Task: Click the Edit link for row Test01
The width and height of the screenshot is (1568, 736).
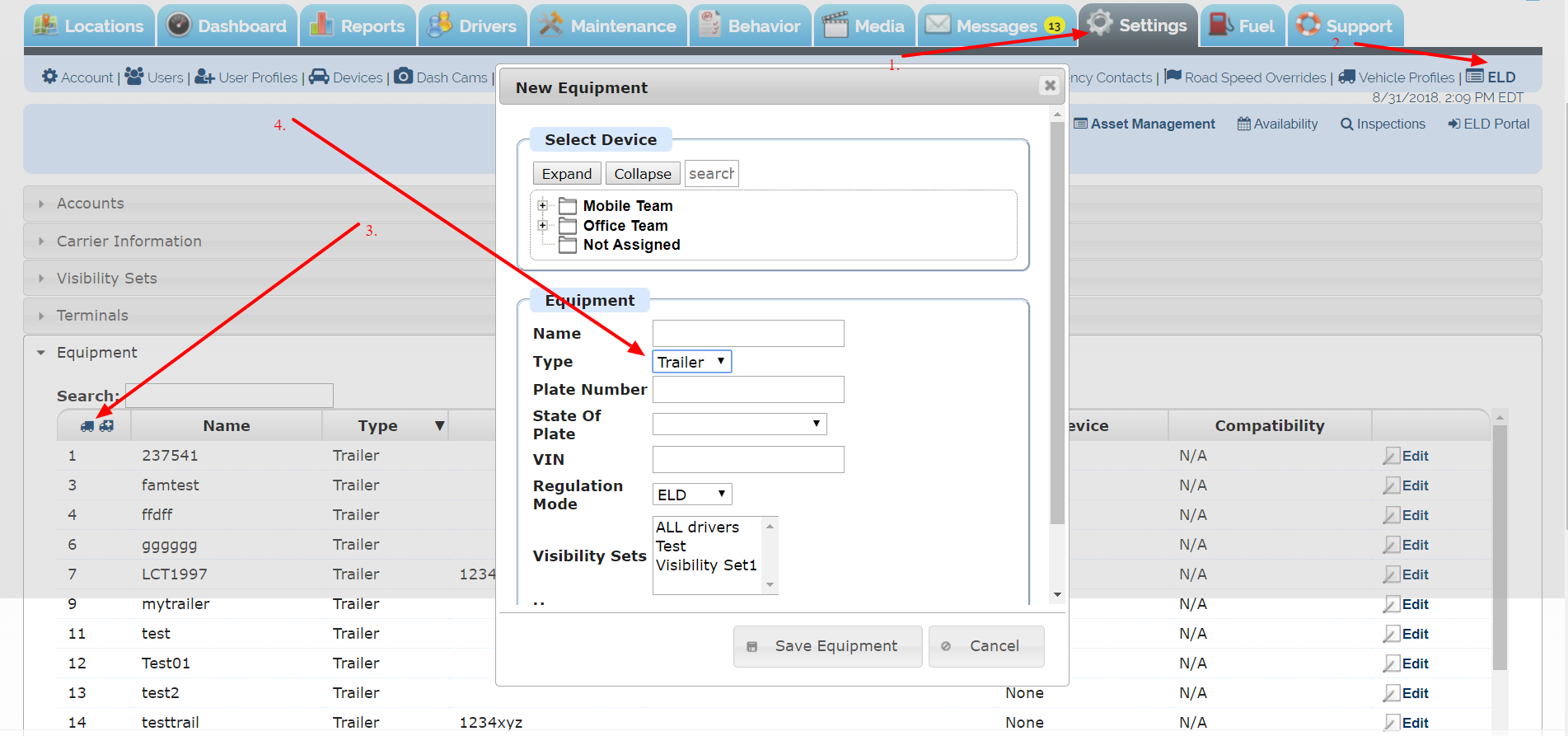Action: coord(1415,663)
